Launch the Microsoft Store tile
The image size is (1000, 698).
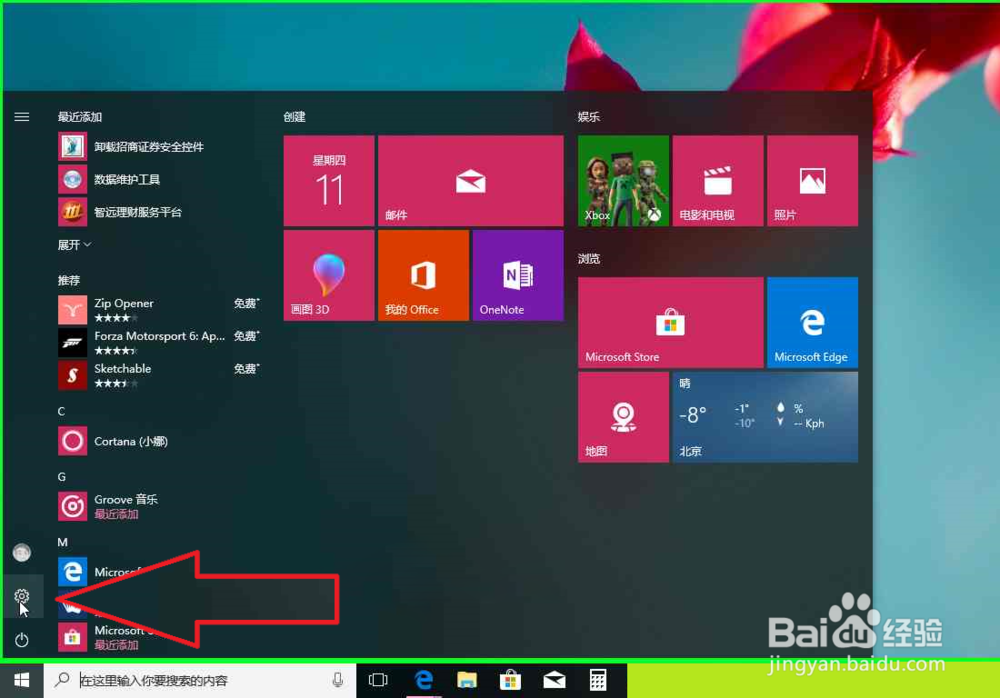(x=669, y=322)
